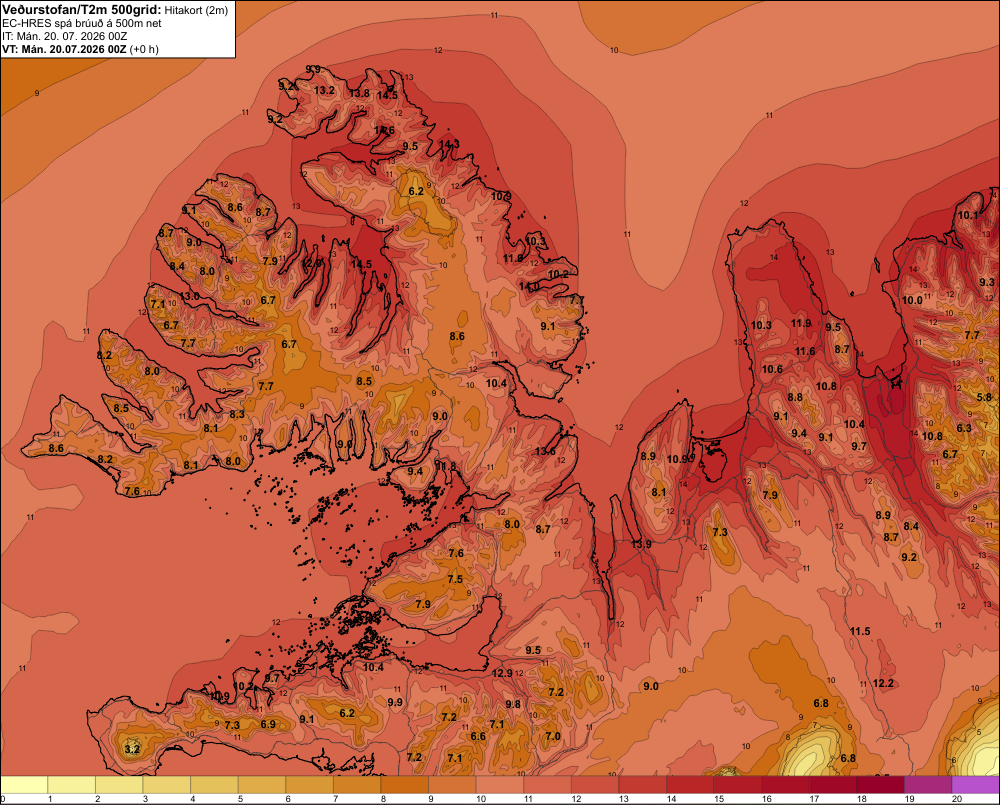Click the 9.8 temperature value
This screenshot has width=1000, height=805.
pyautogui.click(x=513, y=704)
